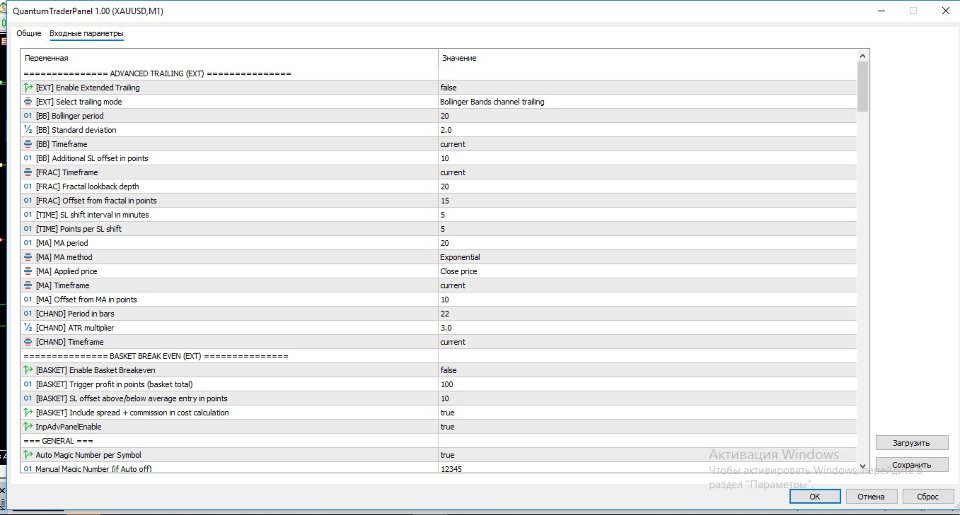Switch to the Общие tab
The height and width of the screenshot is (515, 960).
[x=29, y=34]
